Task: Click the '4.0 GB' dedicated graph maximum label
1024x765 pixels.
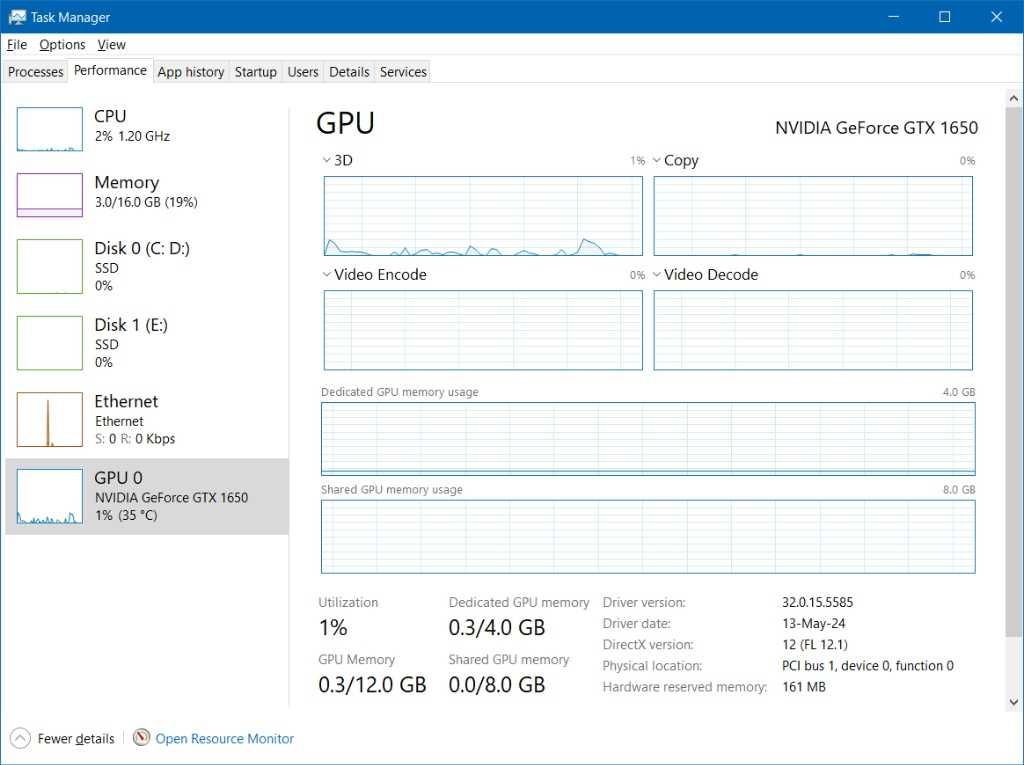Action: click(959, 392)
